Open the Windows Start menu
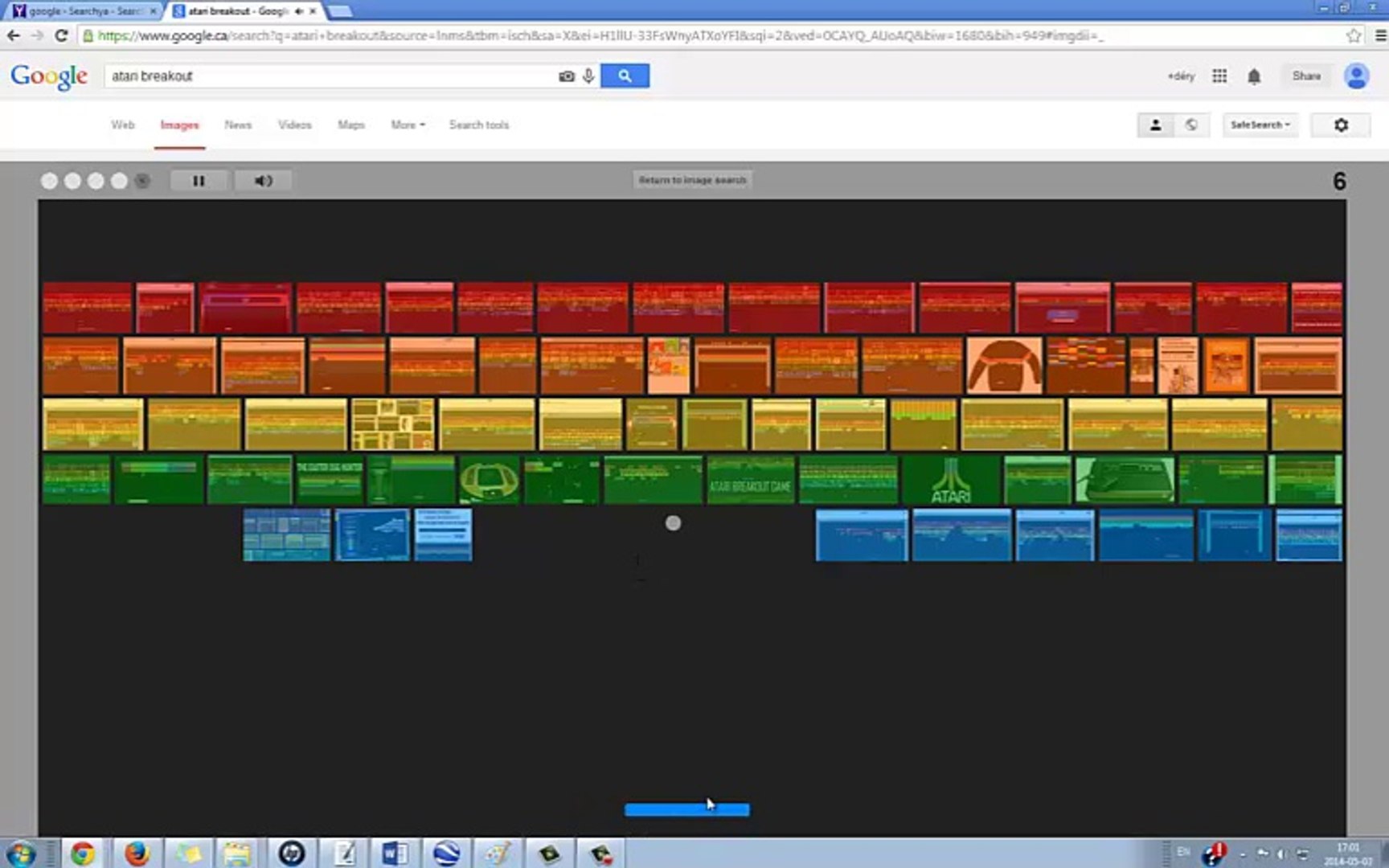The width and height of the screenshot is (1389, 868). tap(21, 853)
